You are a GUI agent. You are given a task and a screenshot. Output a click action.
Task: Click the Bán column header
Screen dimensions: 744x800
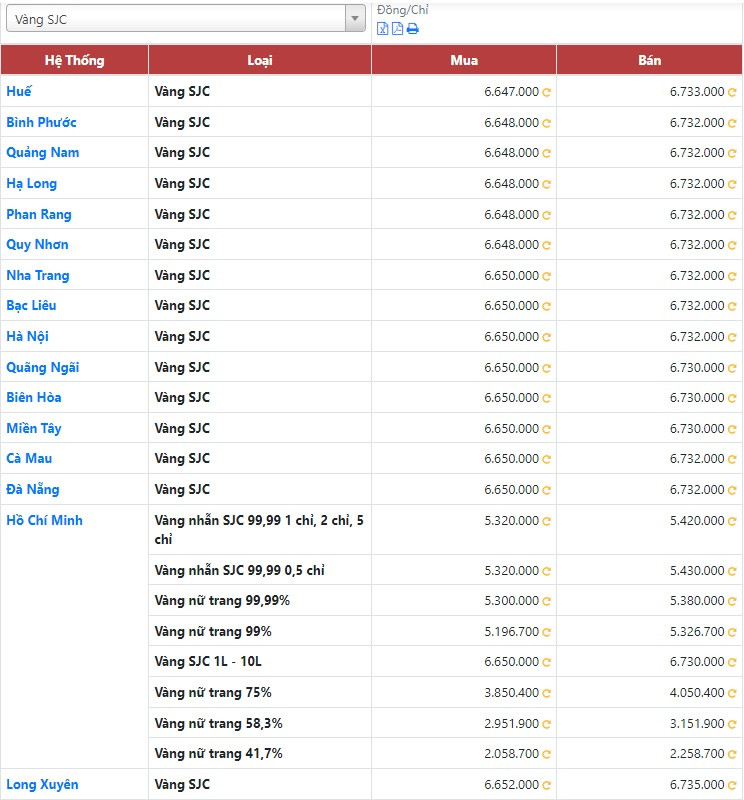click(649, 60)
